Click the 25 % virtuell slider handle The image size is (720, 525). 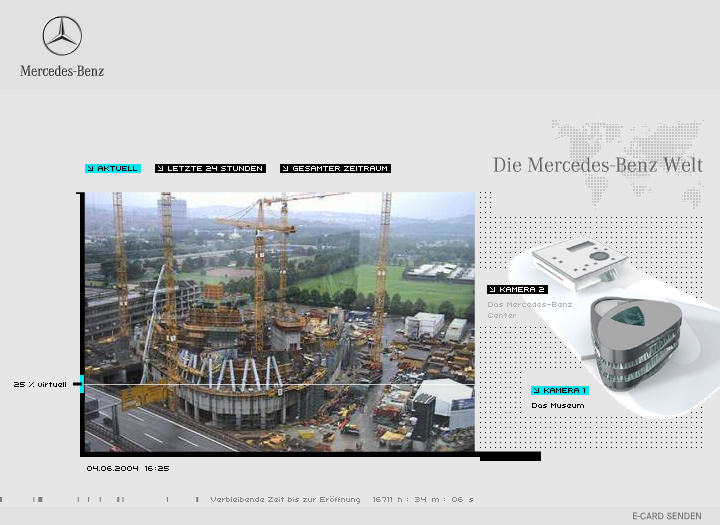82,384
